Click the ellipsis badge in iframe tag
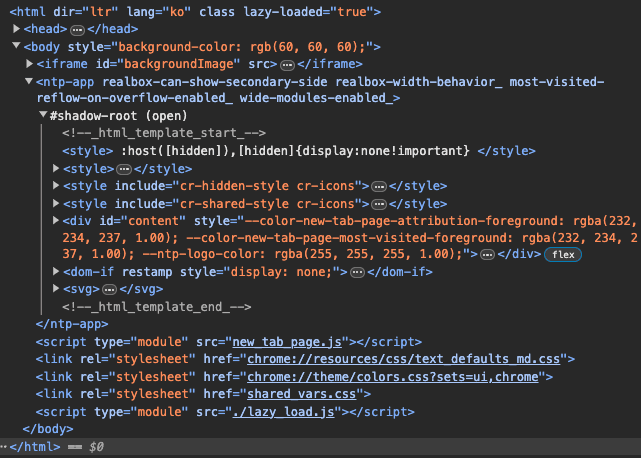This screenshot has width=641, height=458. click(301, 64)
